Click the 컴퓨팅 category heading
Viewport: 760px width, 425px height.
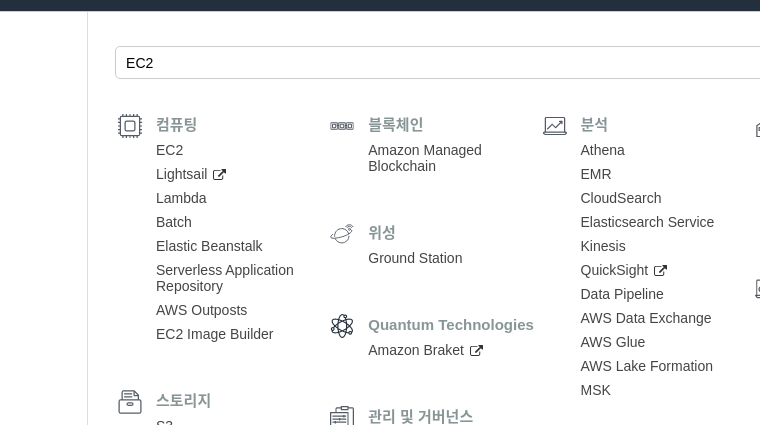tap(176, 125)
